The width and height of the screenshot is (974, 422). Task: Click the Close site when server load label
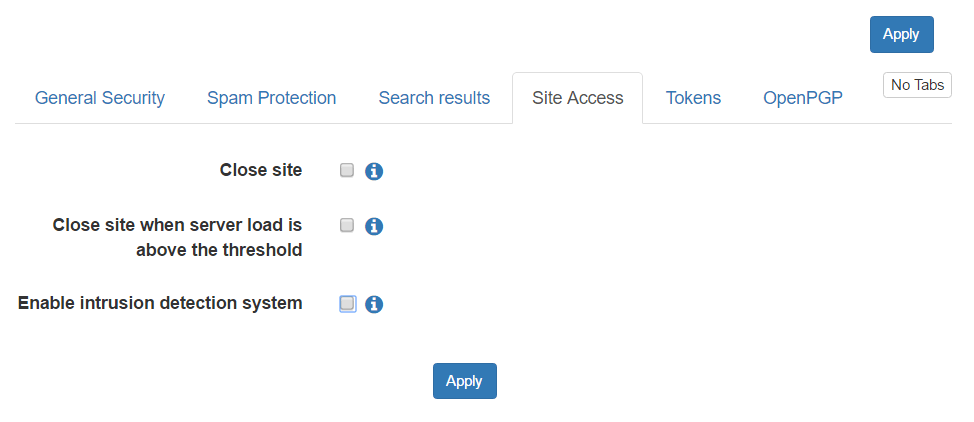[x=178, y=237]
